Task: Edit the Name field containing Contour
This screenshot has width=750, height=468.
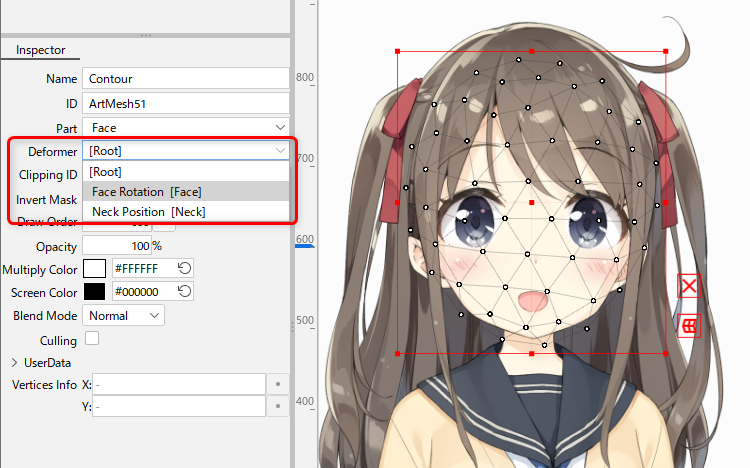Action: point(186,78)
